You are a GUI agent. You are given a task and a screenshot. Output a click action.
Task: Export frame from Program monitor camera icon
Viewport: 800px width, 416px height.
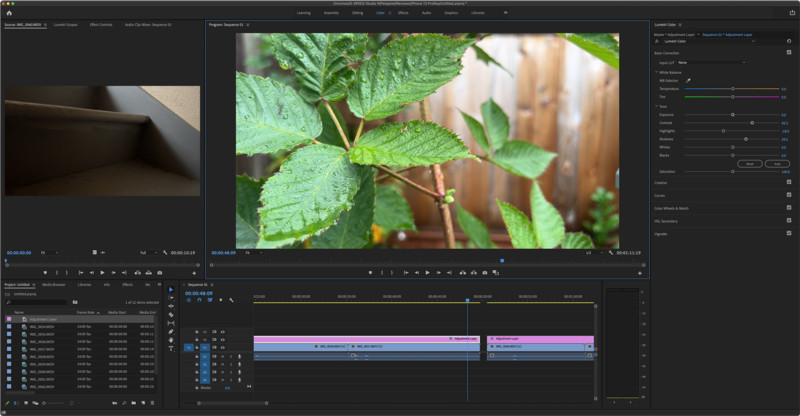485,273
